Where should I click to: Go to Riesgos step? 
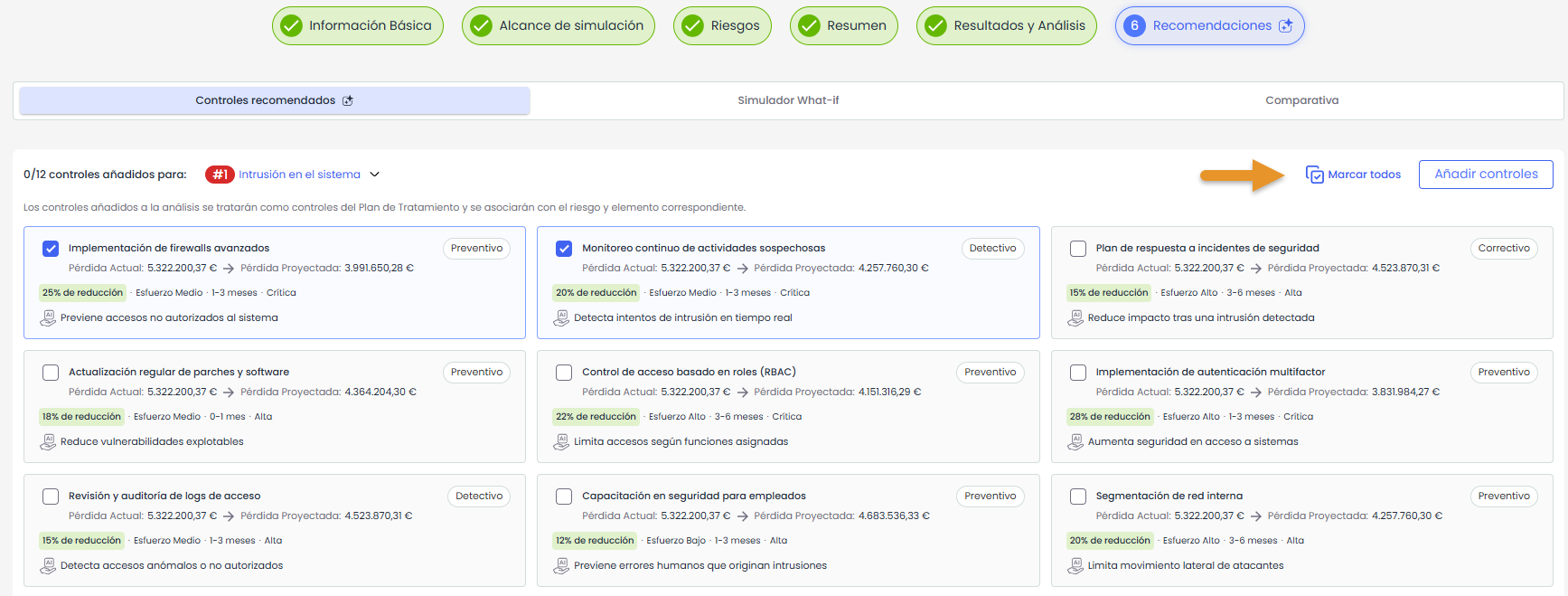pyautogui.click(x=722, y=25)
